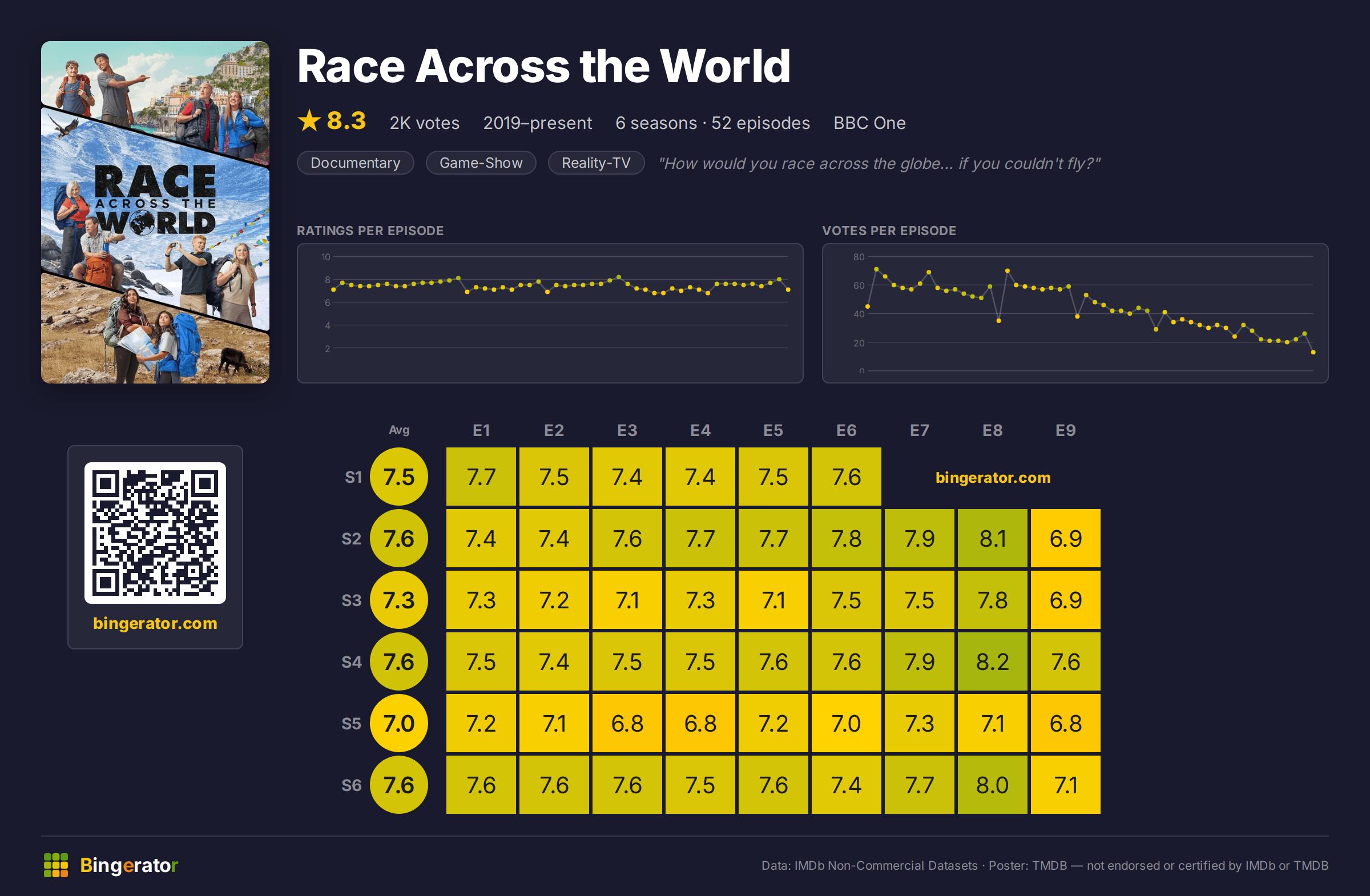The image size is (1370, 896).
Task: Select the Reality-TV genre tag
Action: (596, 163)
